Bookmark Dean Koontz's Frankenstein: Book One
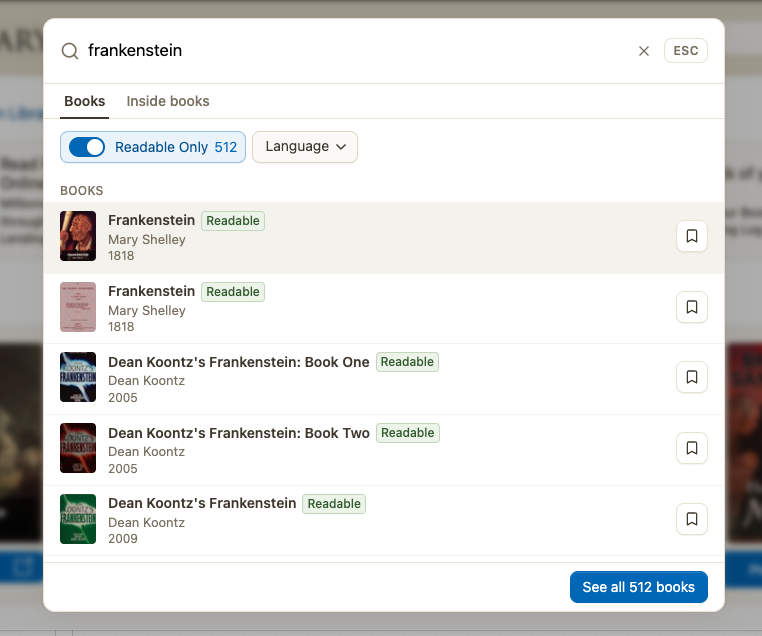 692,377
